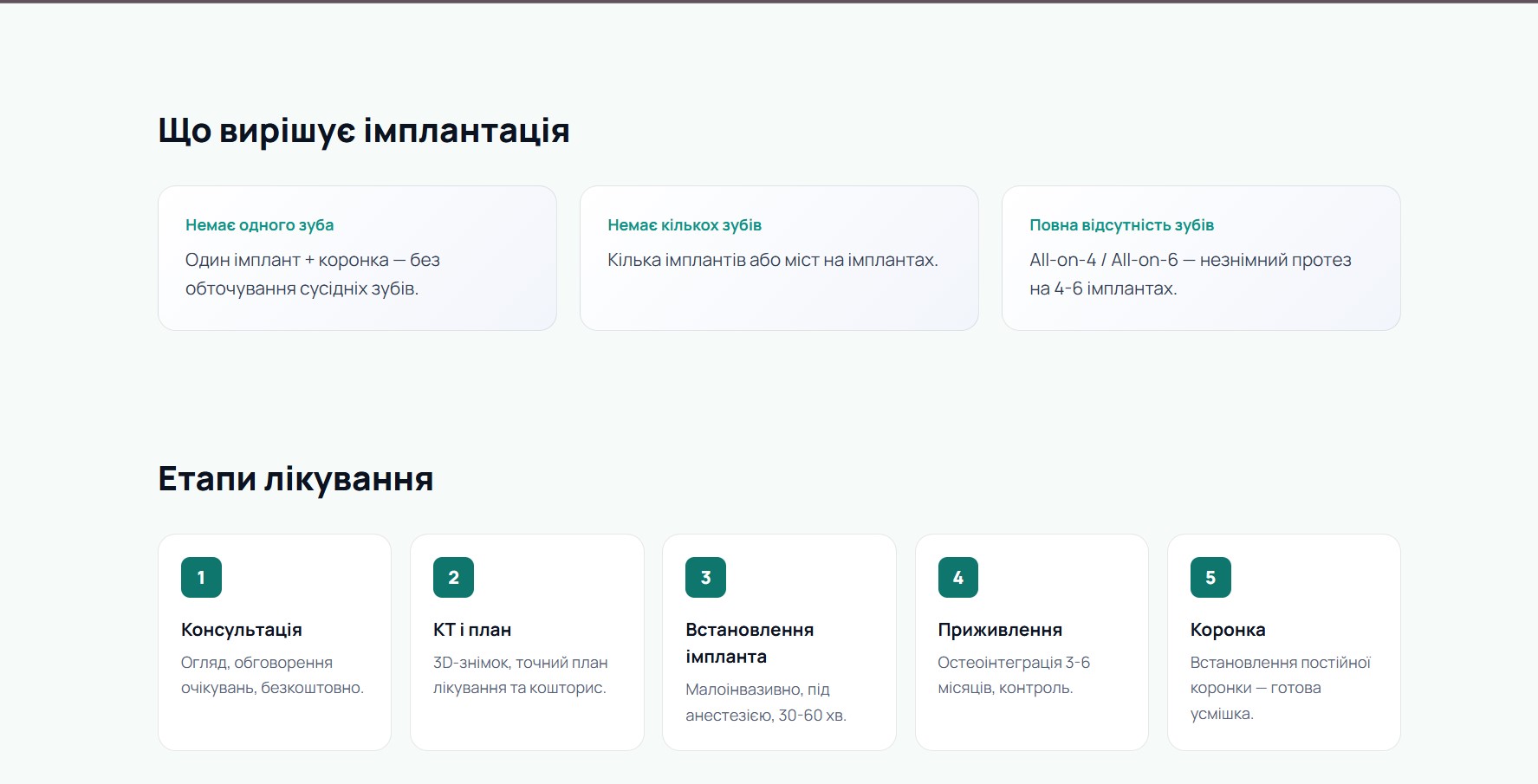This screenshot has width=1538, height=784.
Task: Click description 'Огляд, обговорення очікувань, безкоштовно.'
Action: tap(272, 675)
